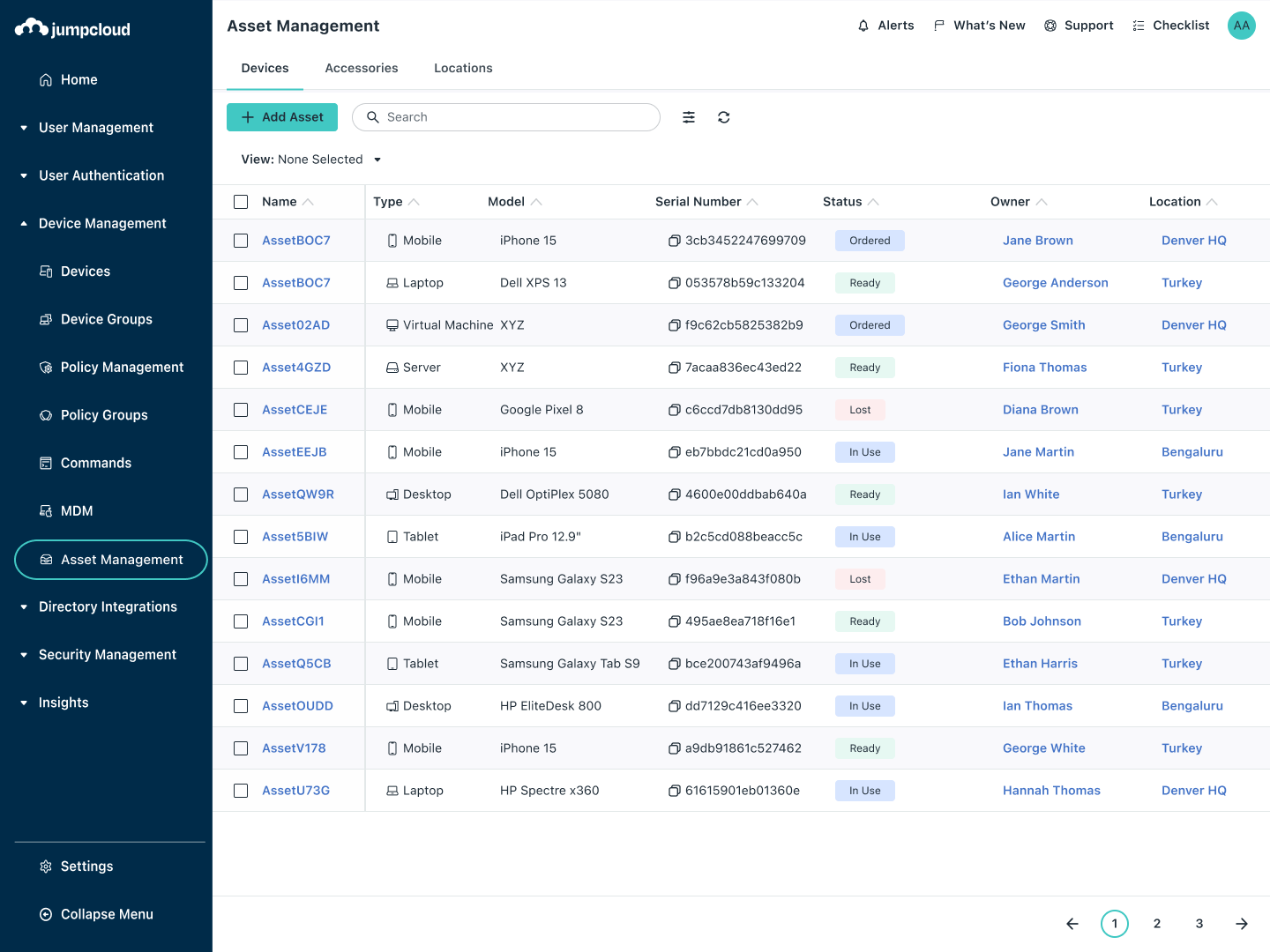This screenshot has height=952, width=1270.
Task: Expand the View: None Selected dropdown
Action: click(x=310, y=159)
